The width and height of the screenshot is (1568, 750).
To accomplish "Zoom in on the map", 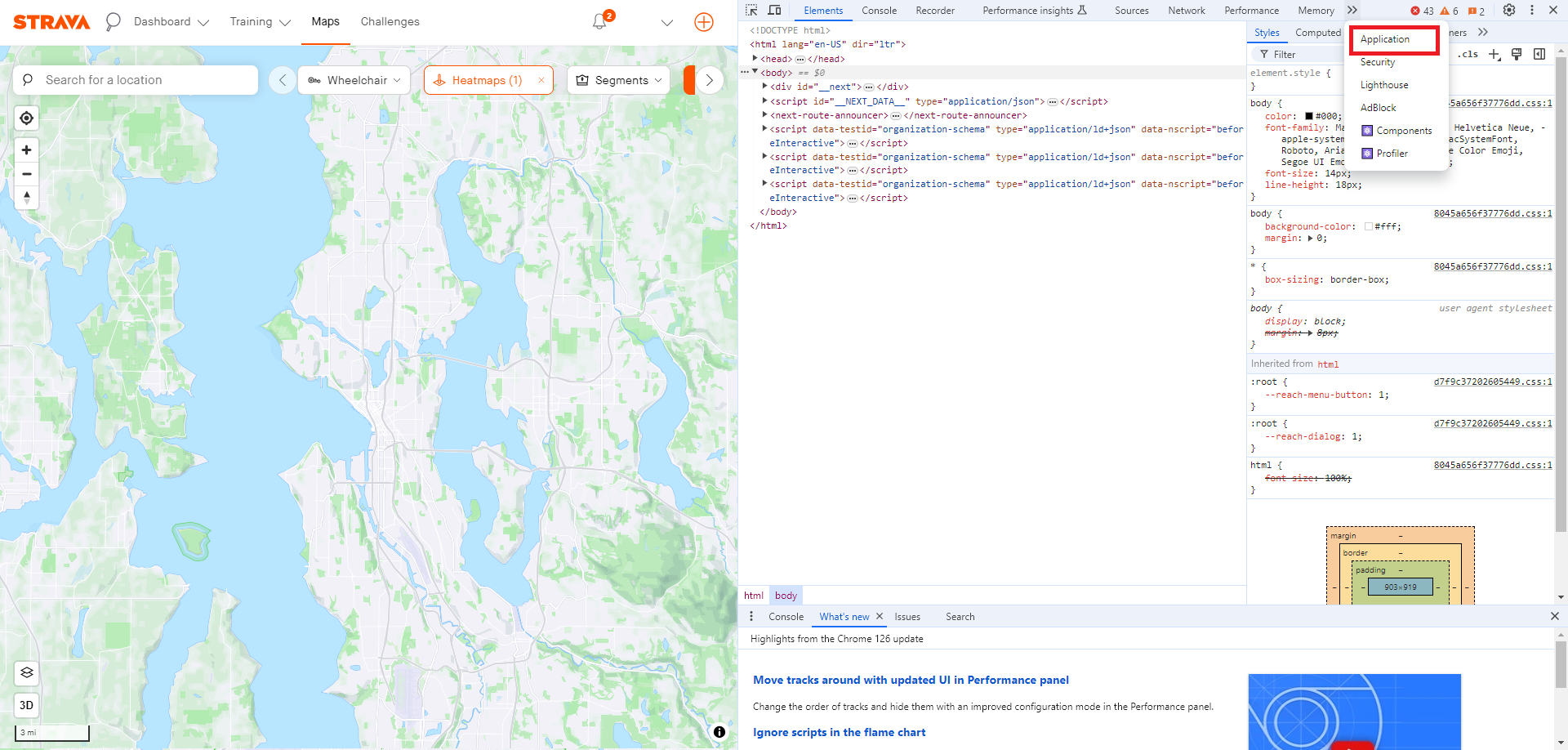I will click(27, 150).
